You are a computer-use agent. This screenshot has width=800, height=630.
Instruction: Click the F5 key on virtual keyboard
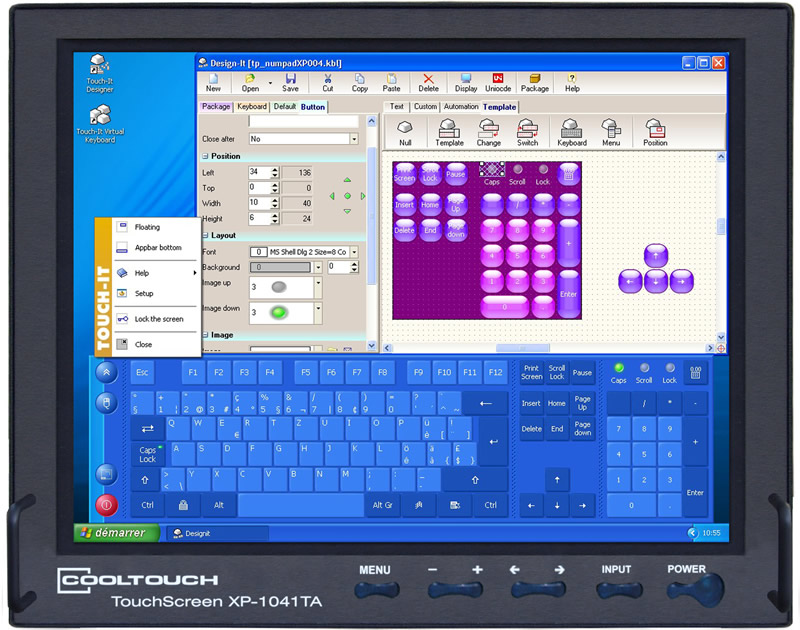306,372
